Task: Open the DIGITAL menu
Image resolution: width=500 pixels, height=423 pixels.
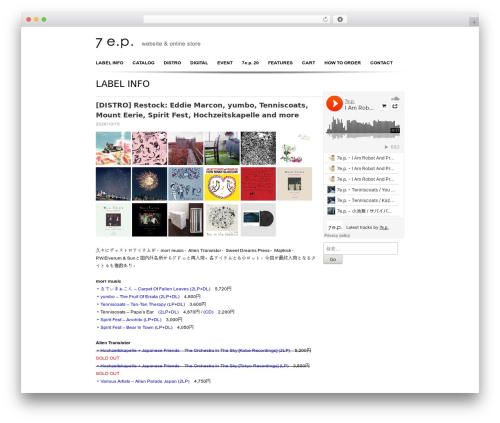Action: coord(199,63)
